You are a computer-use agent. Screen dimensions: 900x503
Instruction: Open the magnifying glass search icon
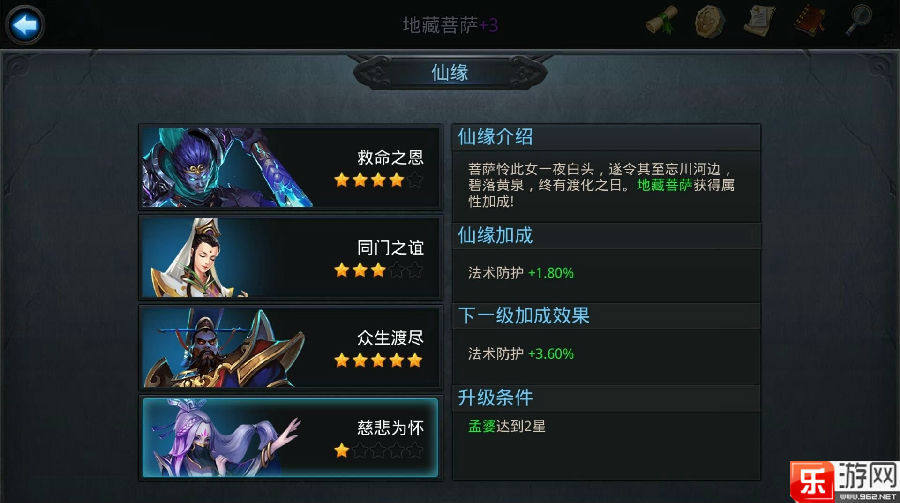859,21
